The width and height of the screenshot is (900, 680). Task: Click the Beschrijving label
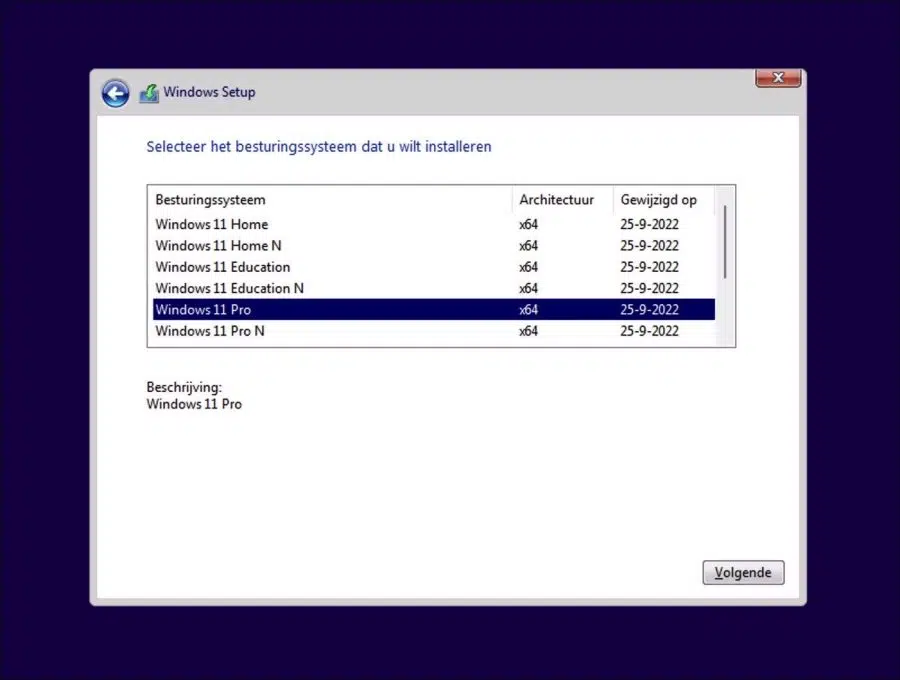pos(184,387)
